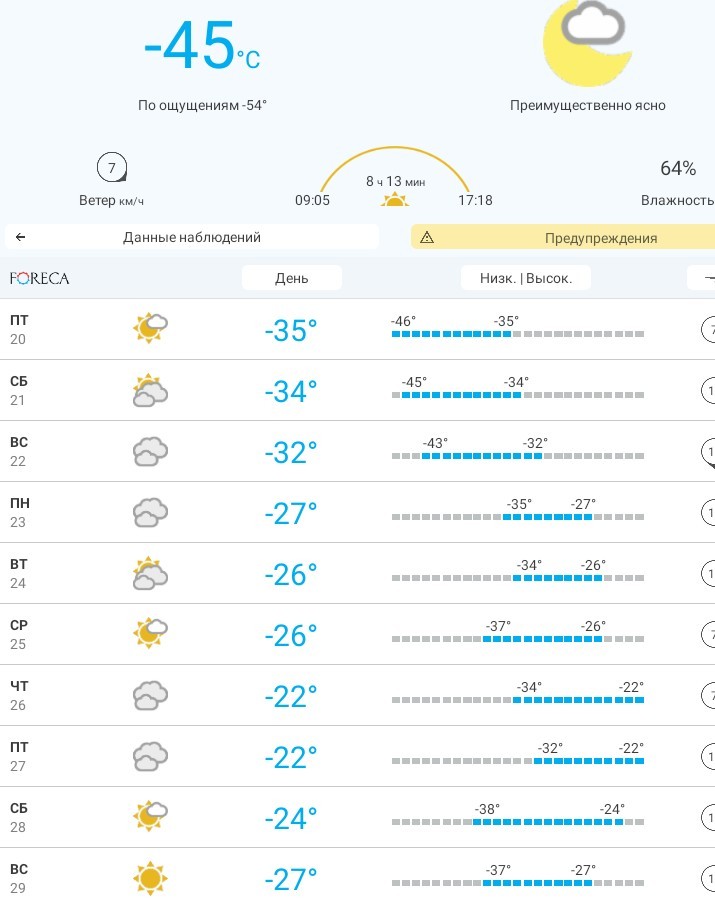Click the temperature range bar for ПТ 20
The width and height of the screenshot is (715, 913).
pos(518,334)
